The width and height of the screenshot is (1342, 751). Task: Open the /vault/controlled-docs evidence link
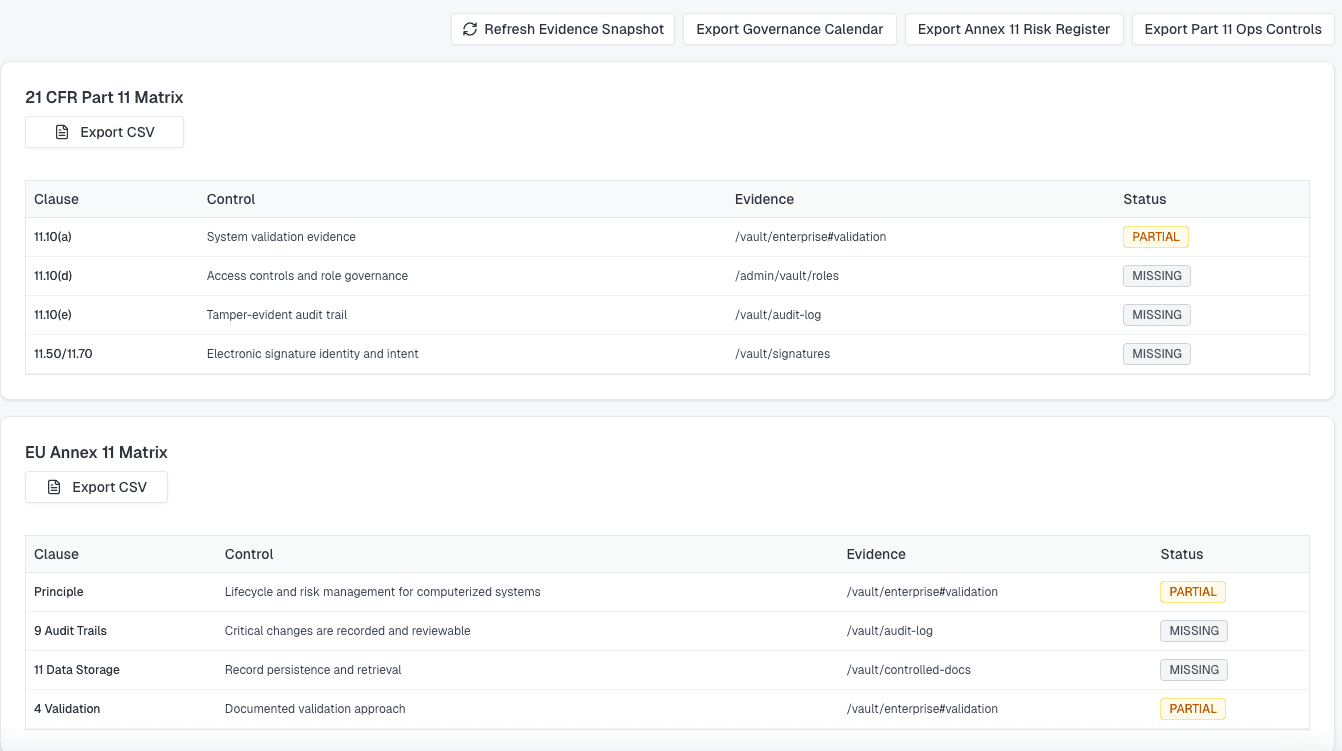coord(908,669)
